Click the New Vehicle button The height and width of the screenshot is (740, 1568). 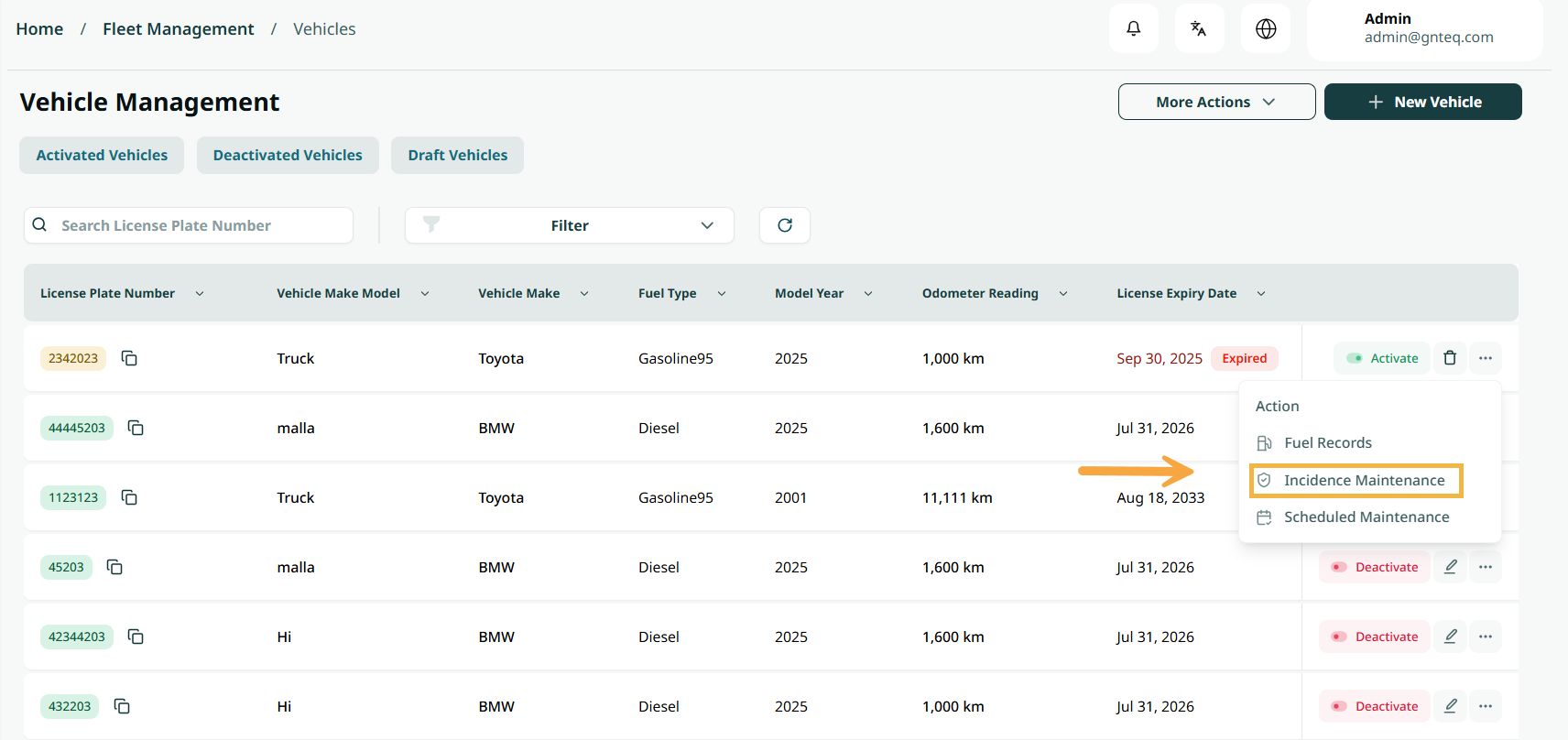click(x=1423, y=102)
